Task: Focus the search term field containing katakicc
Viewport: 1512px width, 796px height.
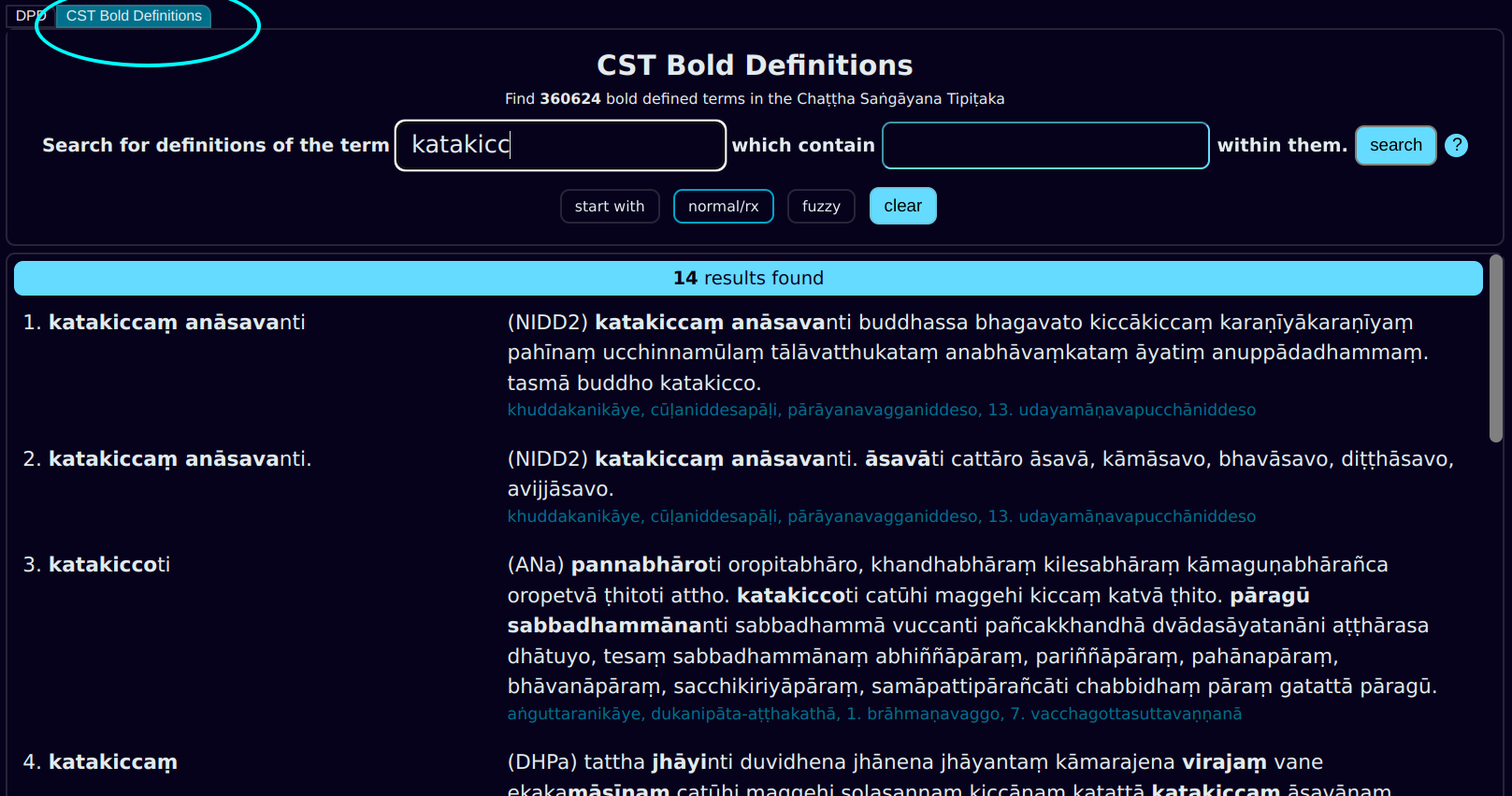Action: coord(560,145)
